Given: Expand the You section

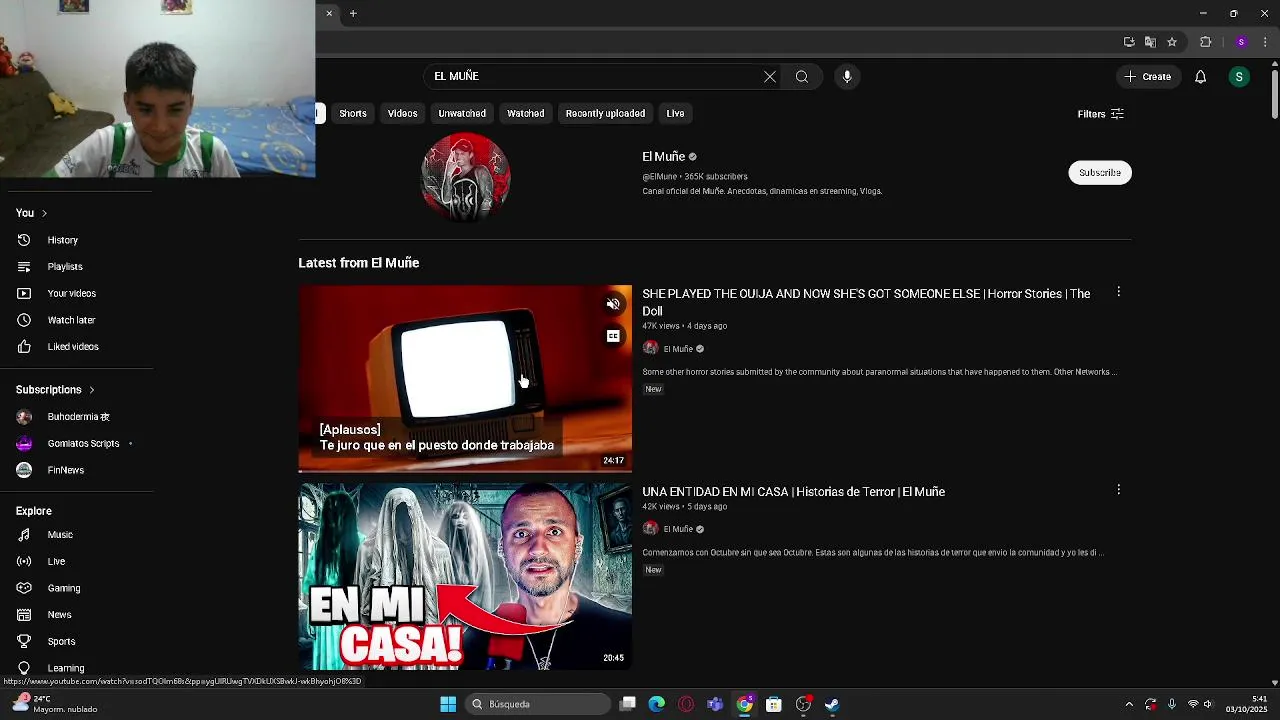Looking at the screenshot, I should point(32,213).
